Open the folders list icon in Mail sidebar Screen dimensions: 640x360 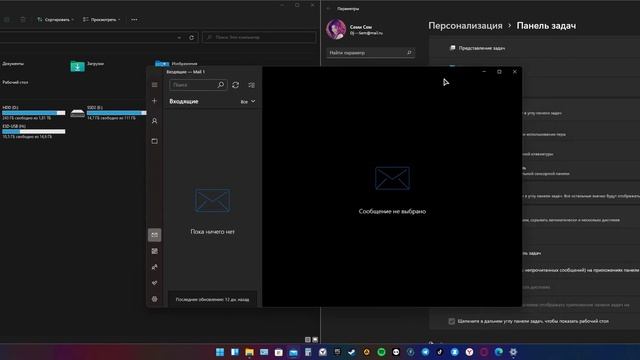click(x=154, y=141)
